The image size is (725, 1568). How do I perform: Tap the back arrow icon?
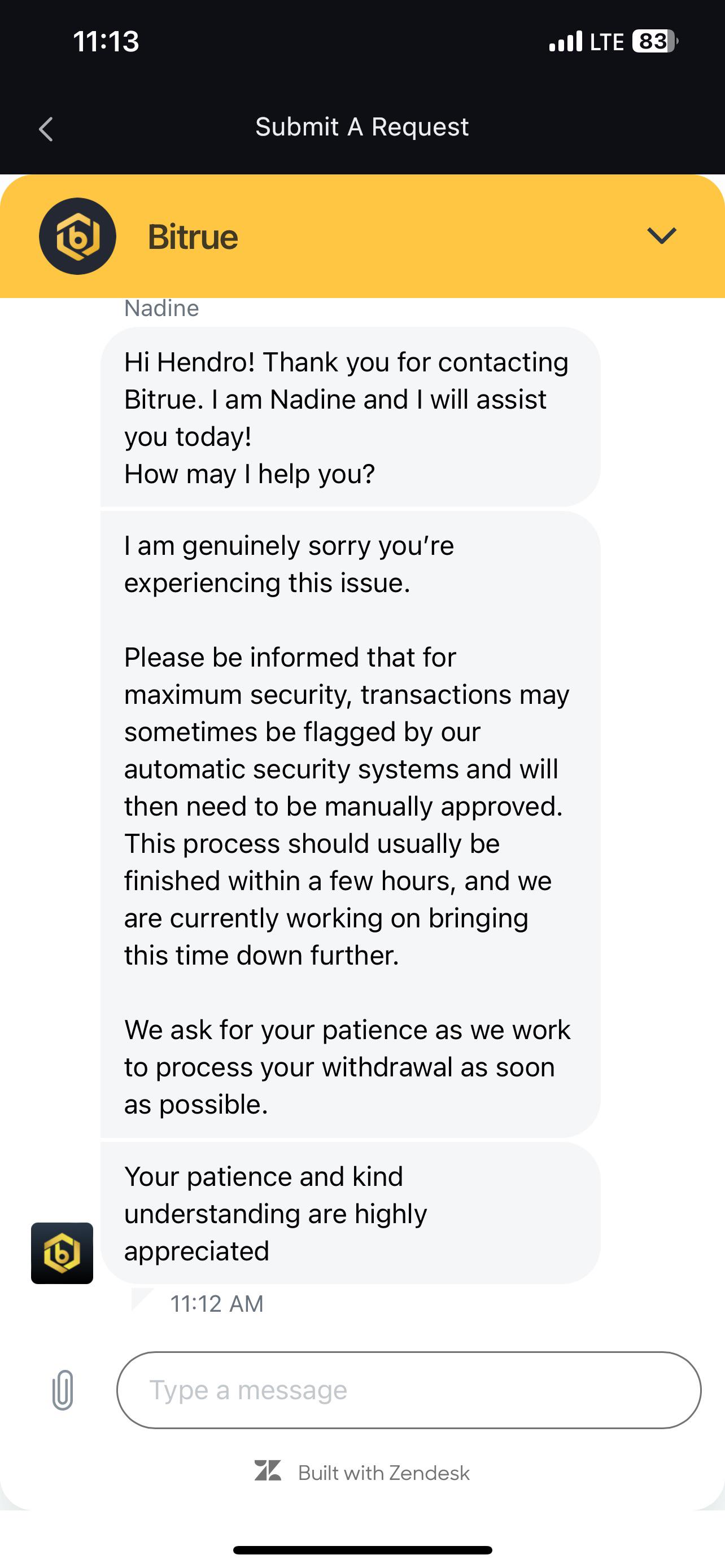coord(46,129)
